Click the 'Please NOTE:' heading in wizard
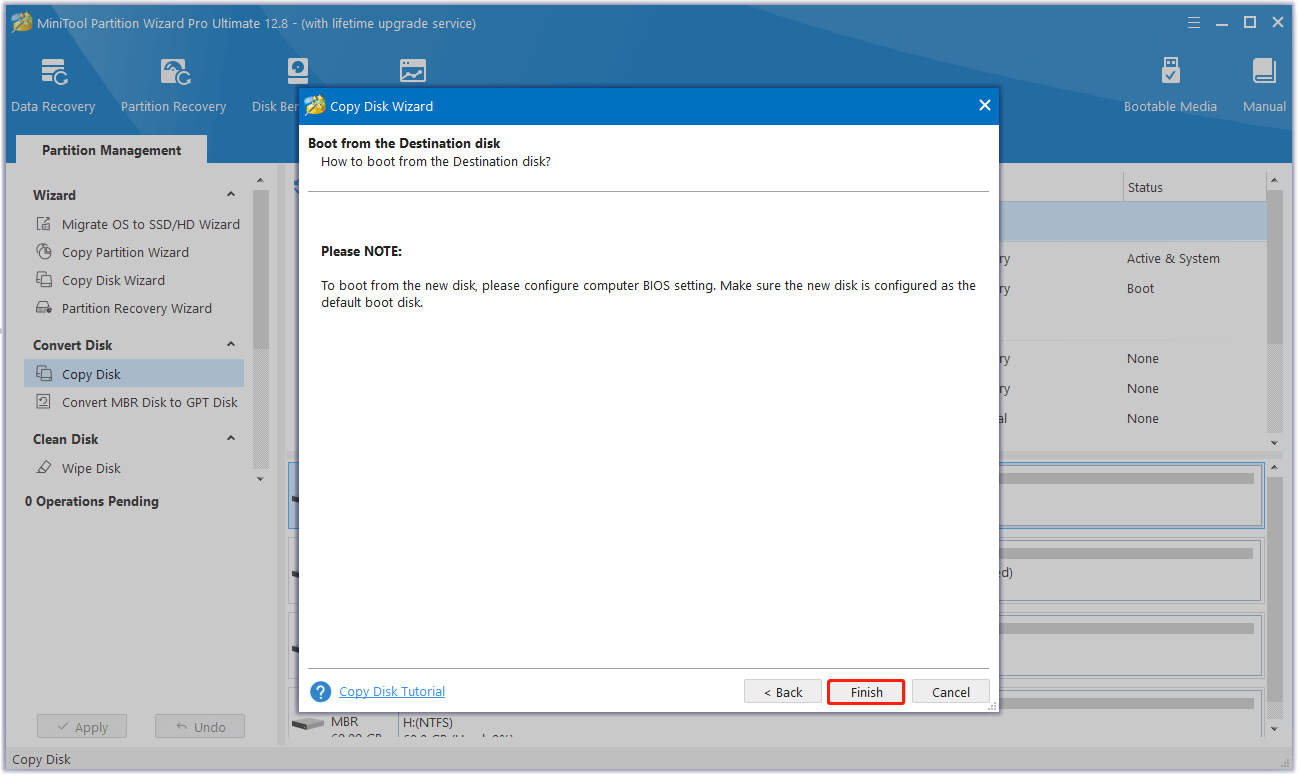This screenshot has width=1299, height=776. (361, 252)
